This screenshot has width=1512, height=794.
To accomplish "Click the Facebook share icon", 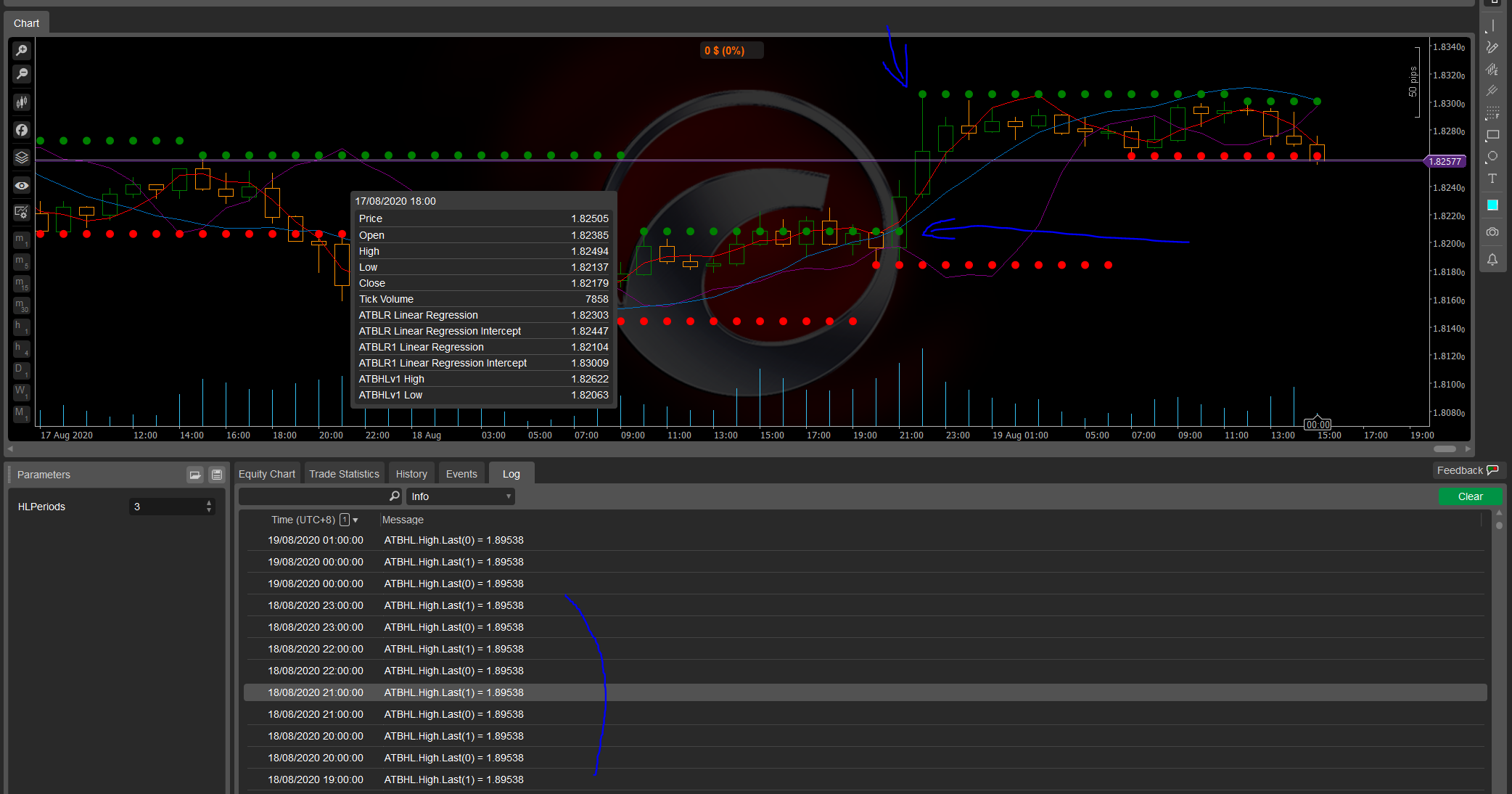I will click(x=22, y=130).
